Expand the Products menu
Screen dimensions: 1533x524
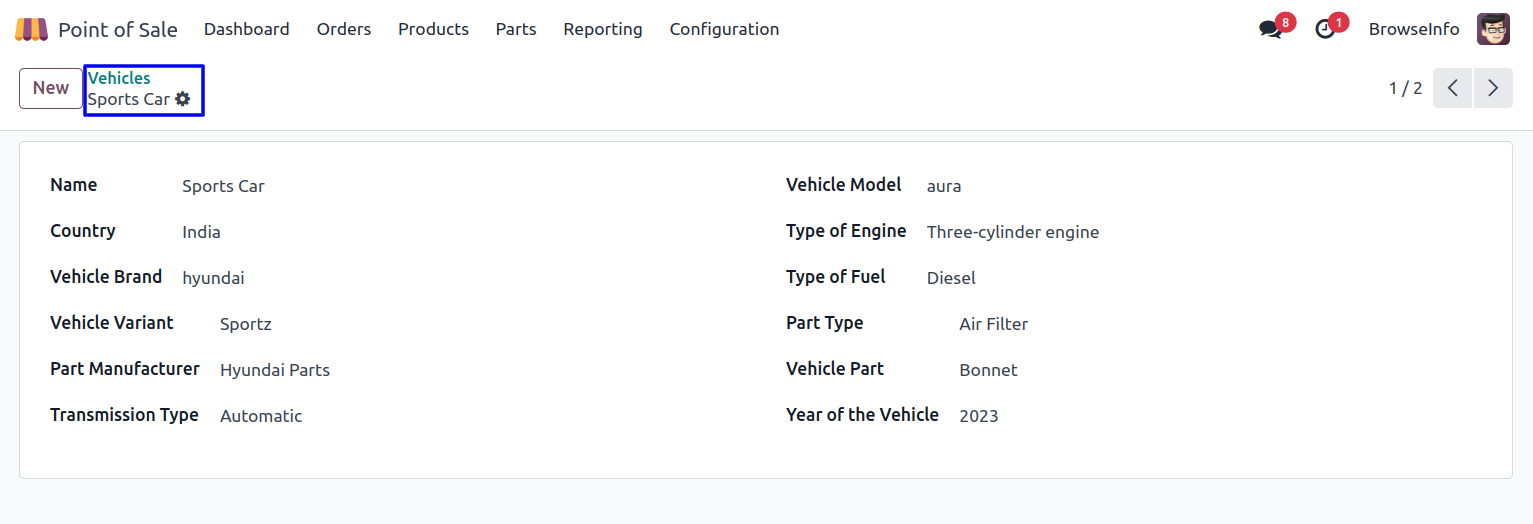point(433,30)
